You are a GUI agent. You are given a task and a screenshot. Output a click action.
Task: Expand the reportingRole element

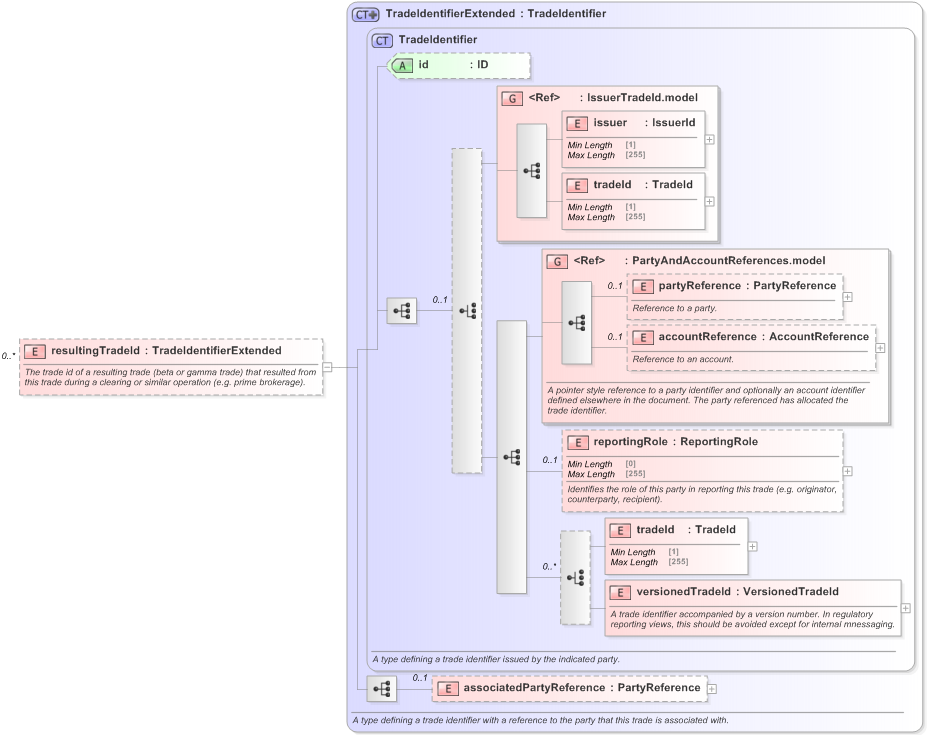[x=847, y=471]
